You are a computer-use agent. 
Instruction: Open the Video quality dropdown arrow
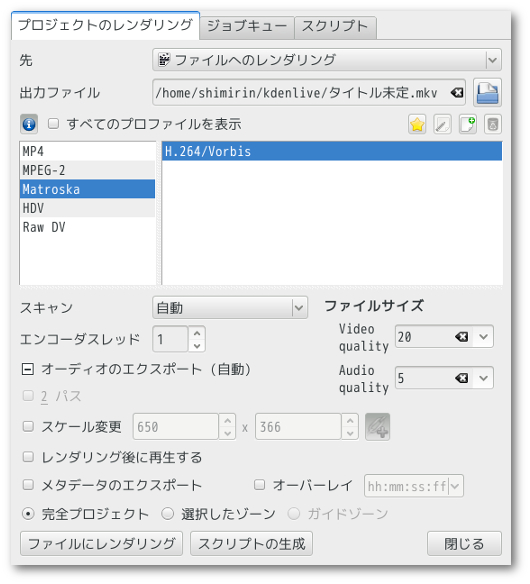point(483,337)
